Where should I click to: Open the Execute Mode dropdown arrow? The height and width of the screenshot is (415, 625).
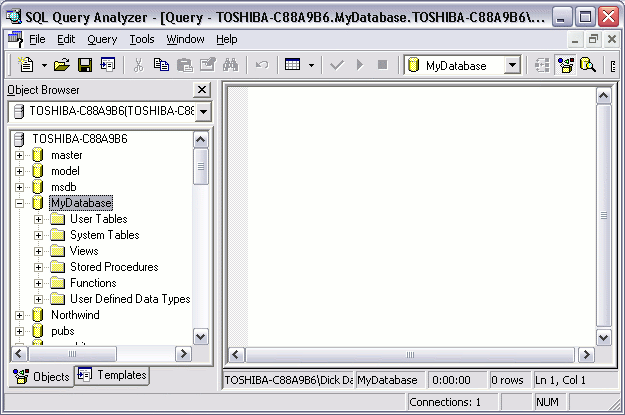[x=311, y=65]
